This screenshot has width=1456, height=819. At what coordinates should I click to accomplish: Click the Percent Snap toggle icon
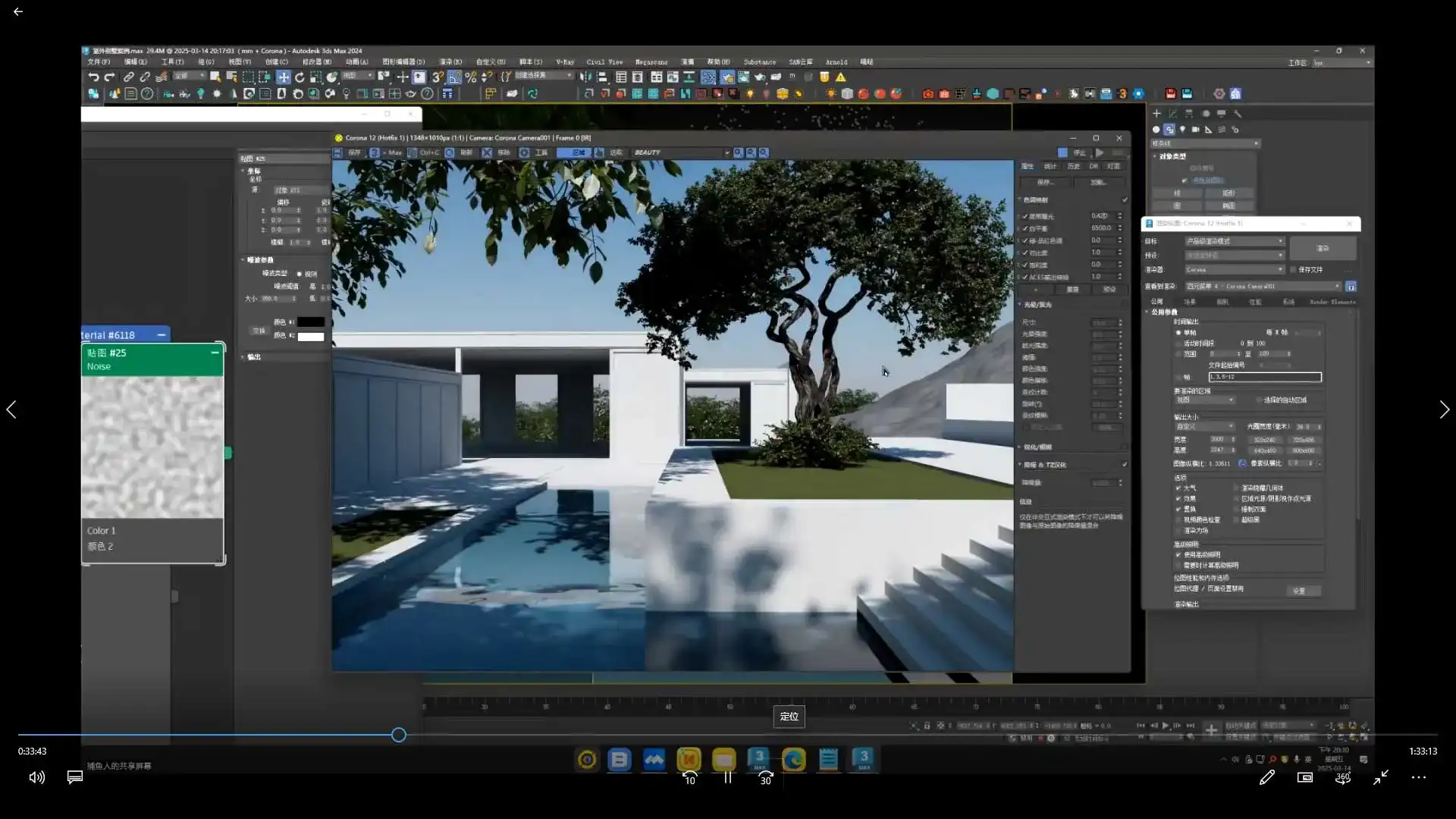click(x=470, y=77)
